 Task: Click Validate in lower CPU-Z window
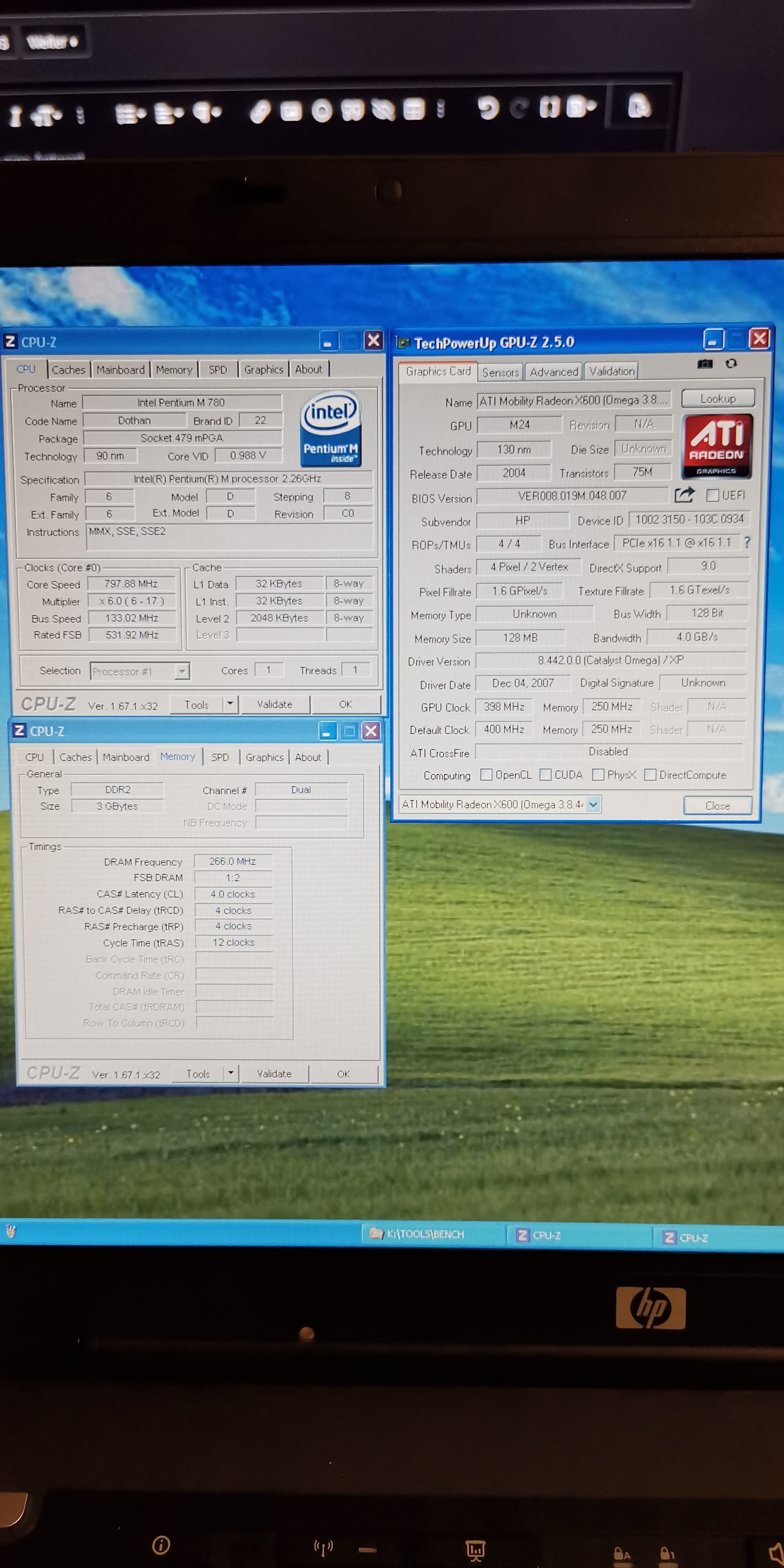tap(274, 1074)
